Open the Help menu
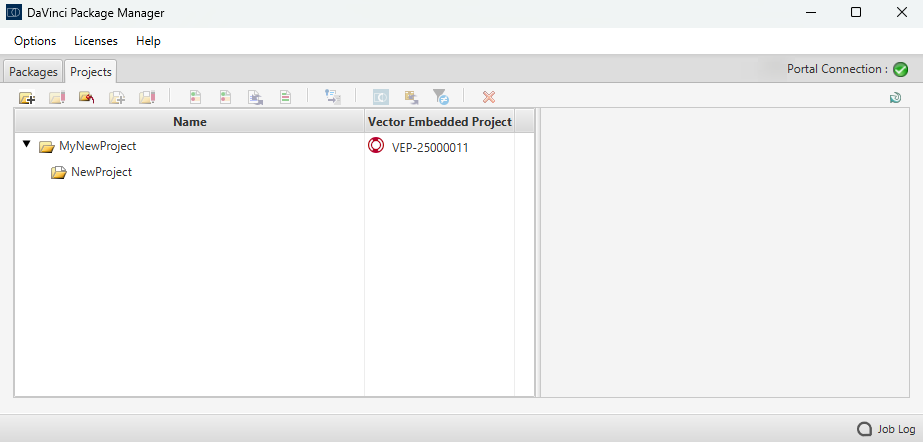 [148, 41]
